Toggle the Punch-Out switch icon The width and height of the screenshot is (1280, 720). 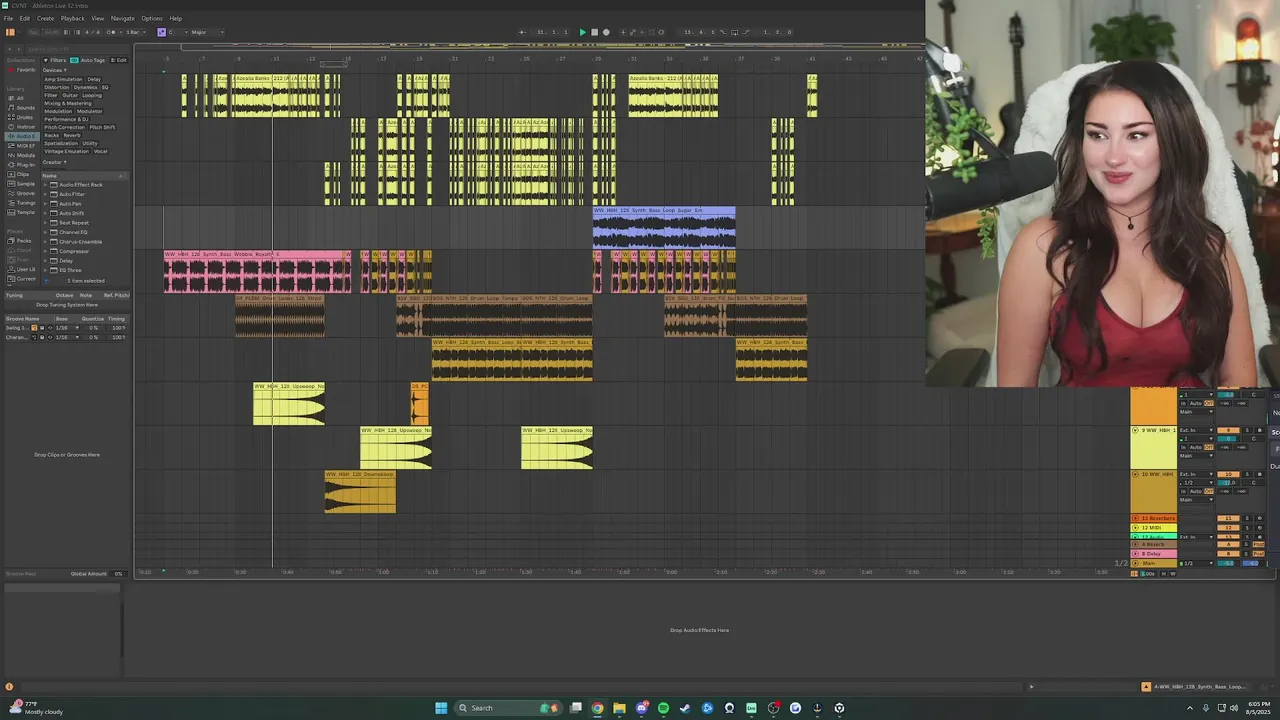coord(746,32)
